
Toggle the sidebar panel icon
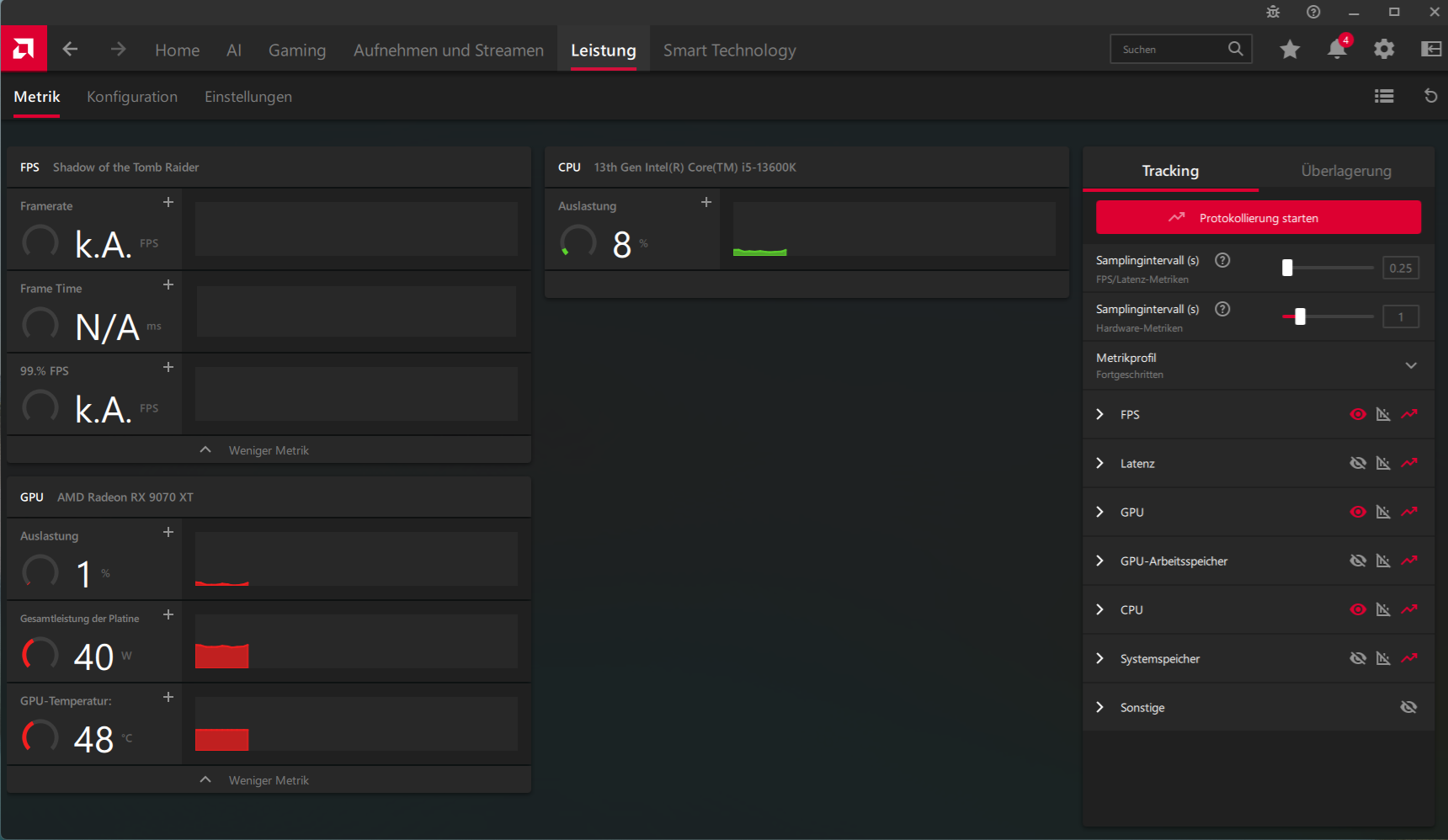(x=1431, y=49)
